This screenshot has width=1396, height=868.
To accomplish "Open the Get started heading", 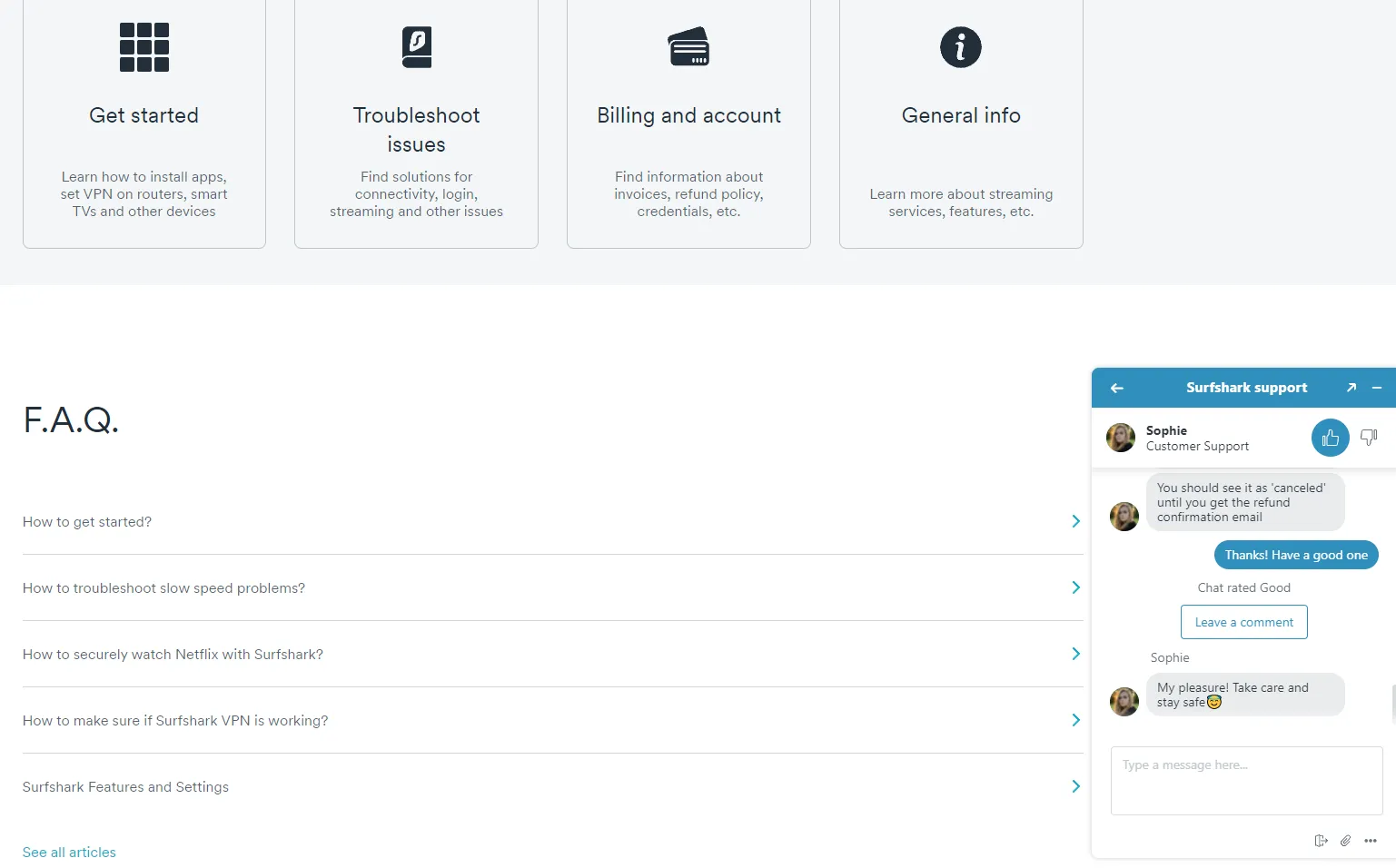I will (x=144, y=115).
